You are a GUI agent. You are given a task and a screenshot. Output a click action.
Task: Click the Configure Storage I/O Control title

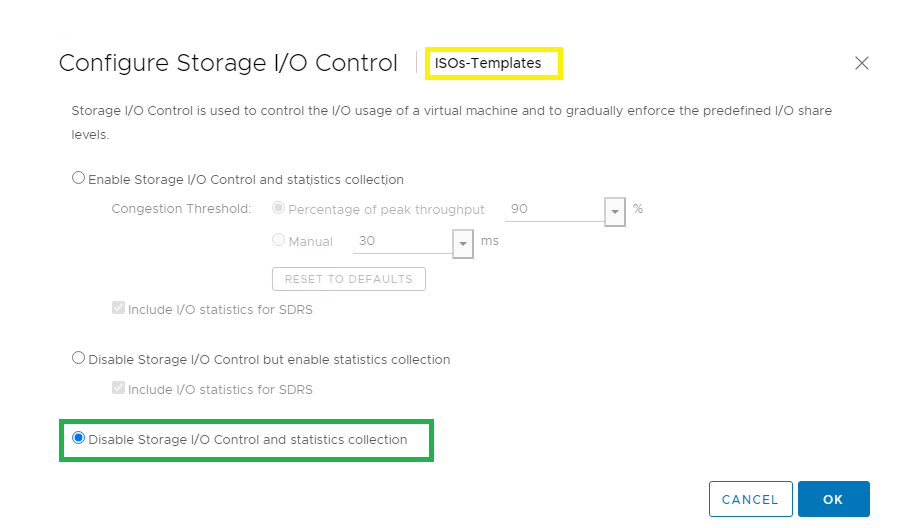click(x=228, y=63)
